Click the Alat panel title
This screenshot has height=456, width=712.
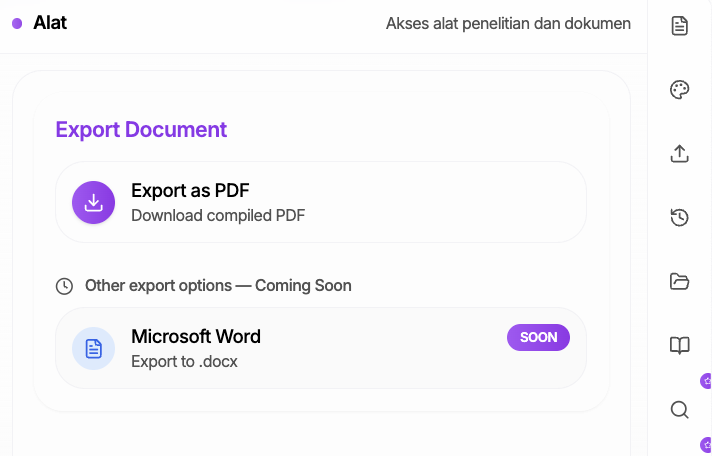(x=50, y=22)
